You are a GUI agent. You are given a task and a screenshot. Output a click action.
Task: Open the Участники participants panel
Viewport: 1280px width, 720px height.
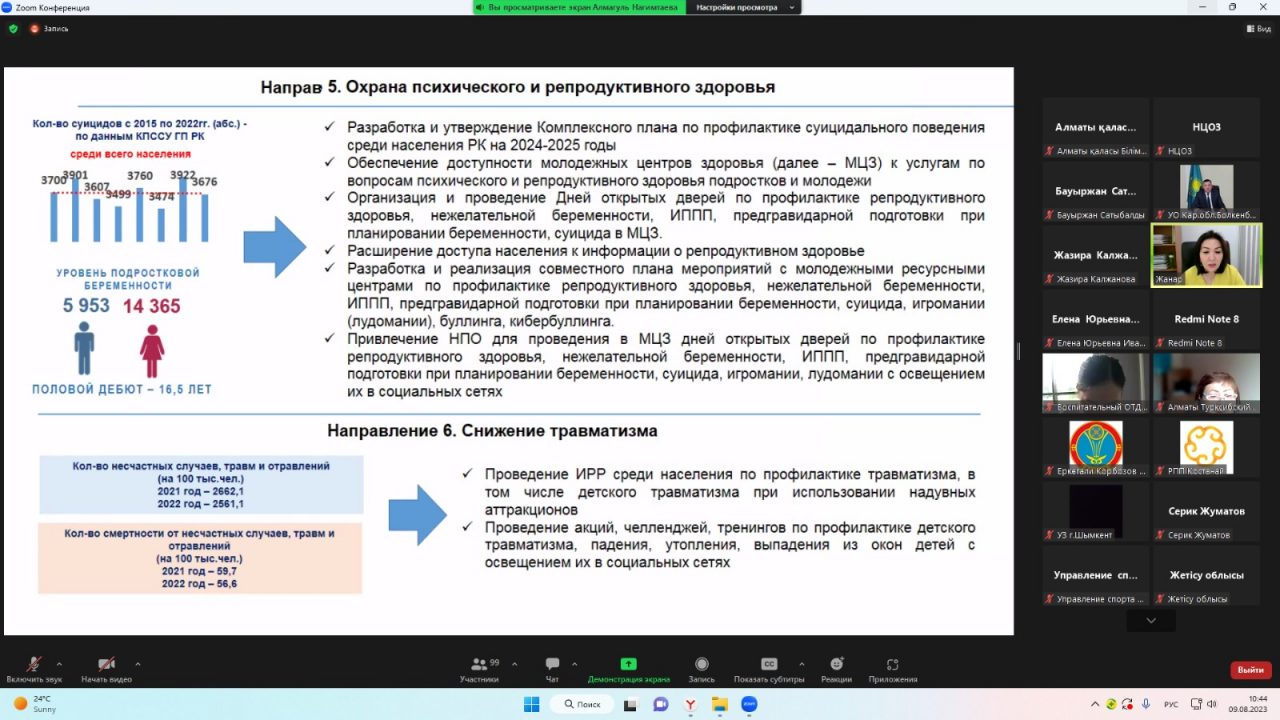pyautogui.click(x=479, y=665)
